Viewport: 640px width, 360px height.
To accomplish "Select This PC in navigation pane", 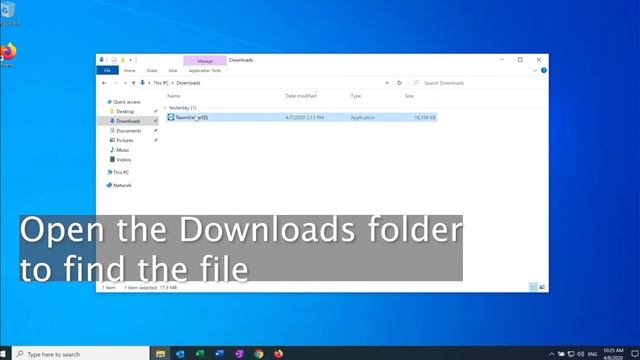I will point(121,173).
